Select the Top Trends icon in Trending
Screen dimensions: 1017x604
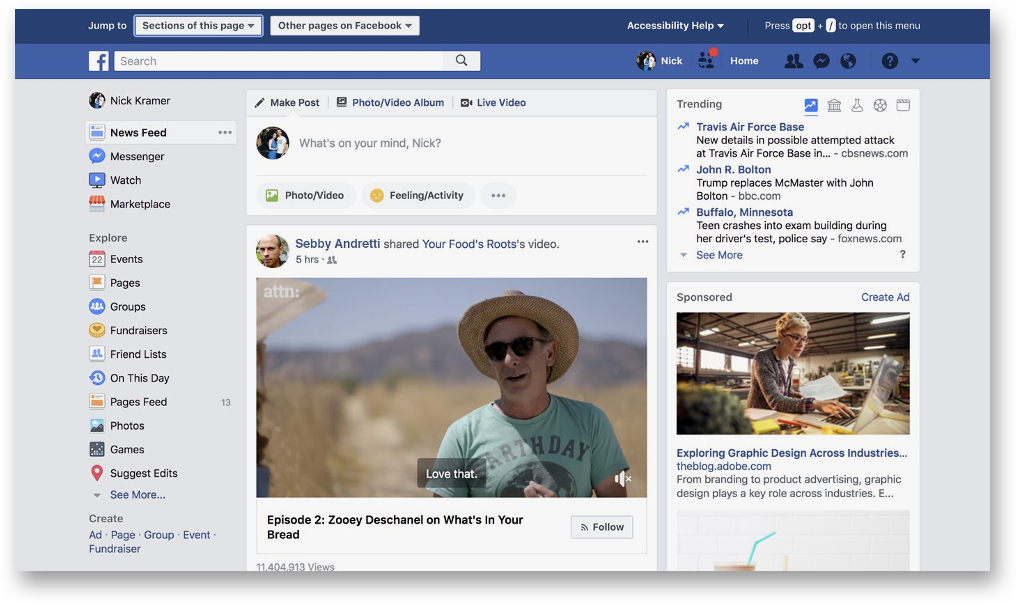[811, 105]
